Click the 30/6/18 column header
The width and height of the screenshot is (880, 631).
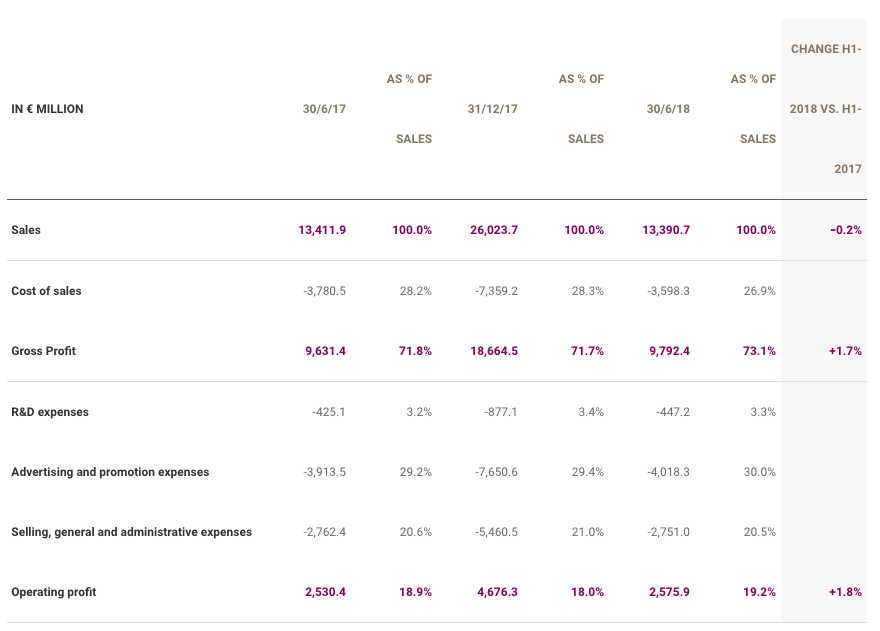pos(668,109)
